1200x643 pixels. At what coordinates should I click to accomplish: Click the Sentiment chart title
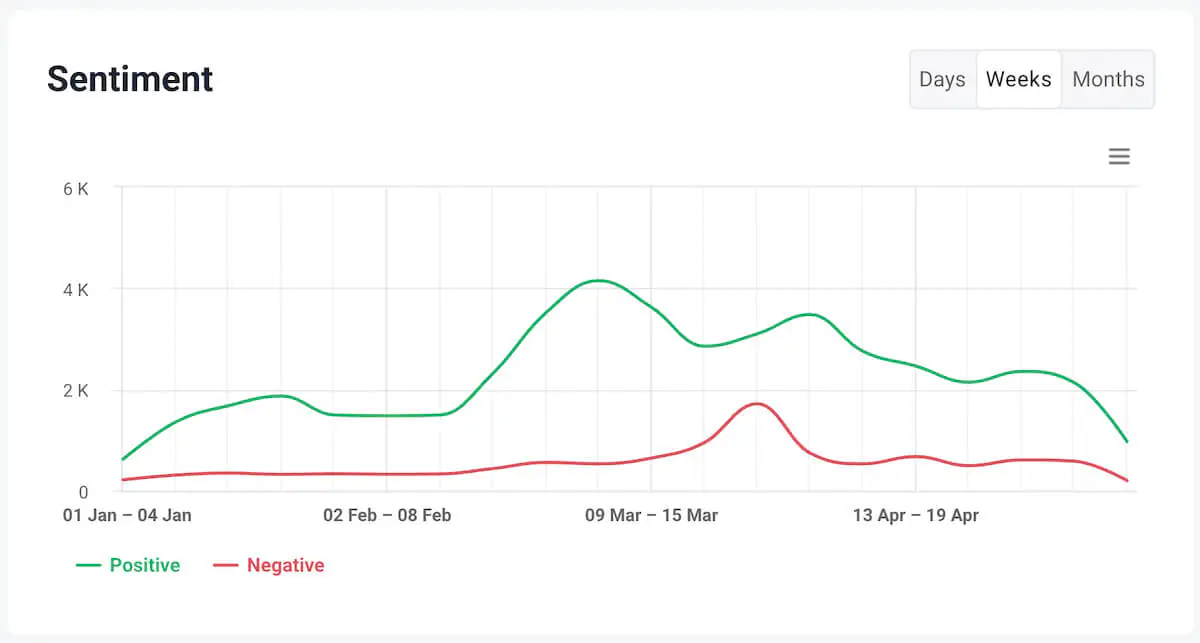tap(129, 79)
